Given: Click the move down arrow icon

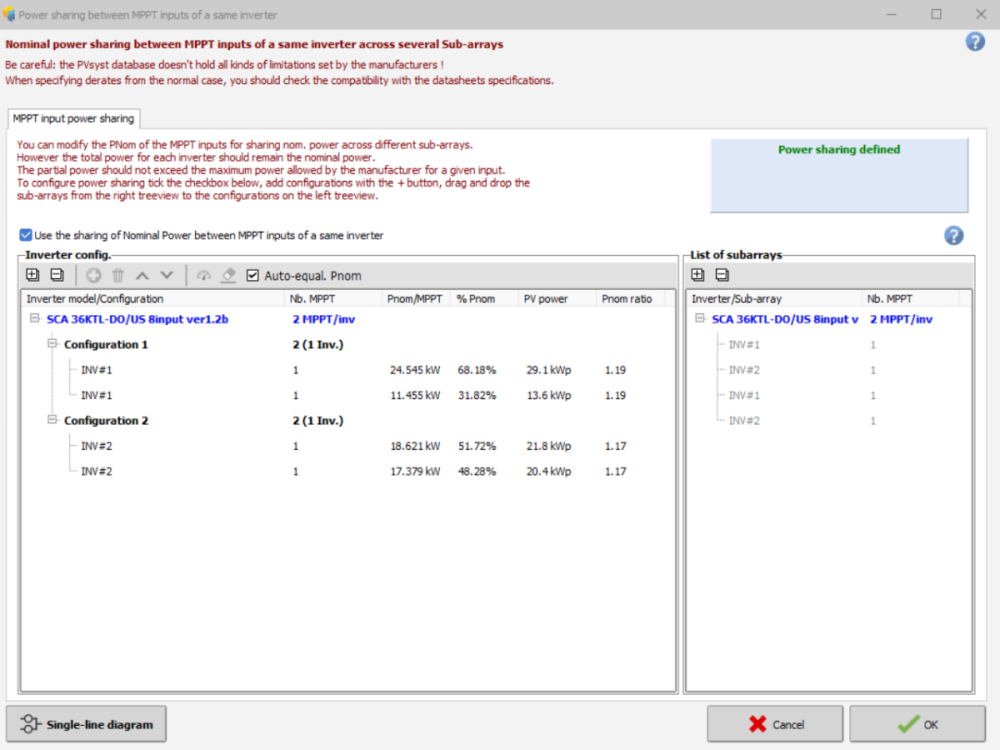Looking at the screenshot, I should [167, 275].
